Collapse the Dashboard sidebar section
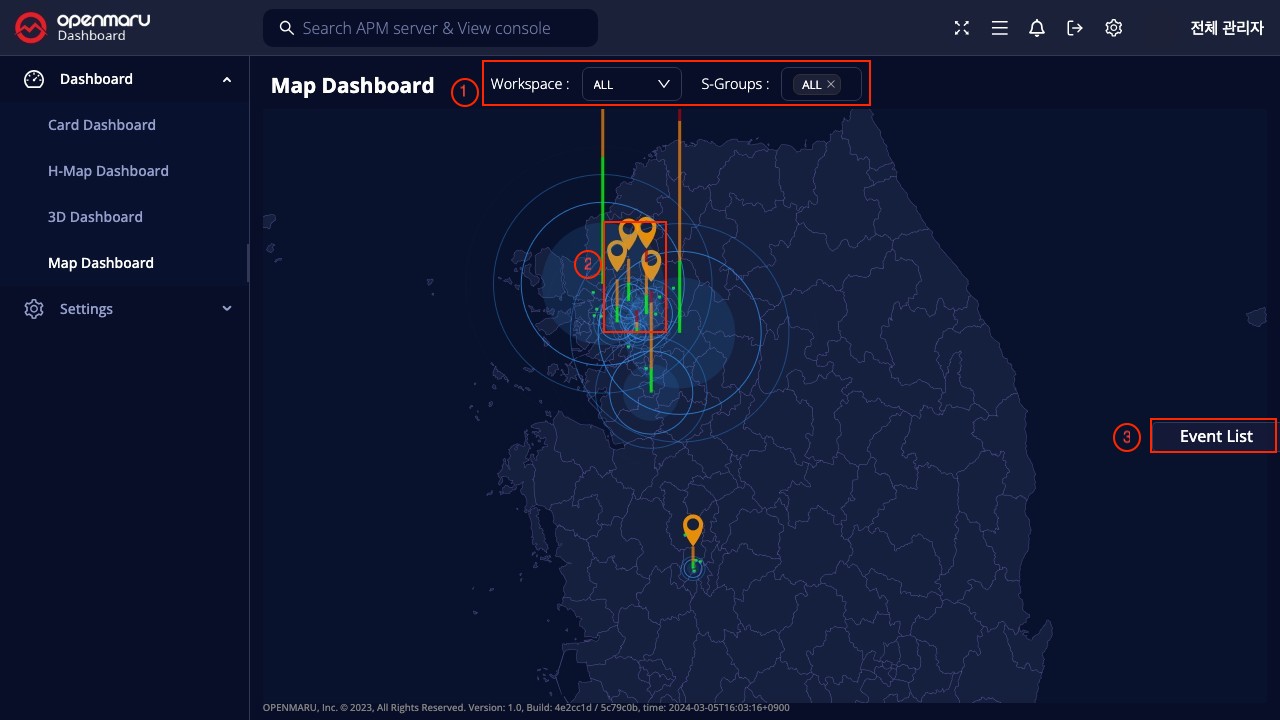 (227, 79)
